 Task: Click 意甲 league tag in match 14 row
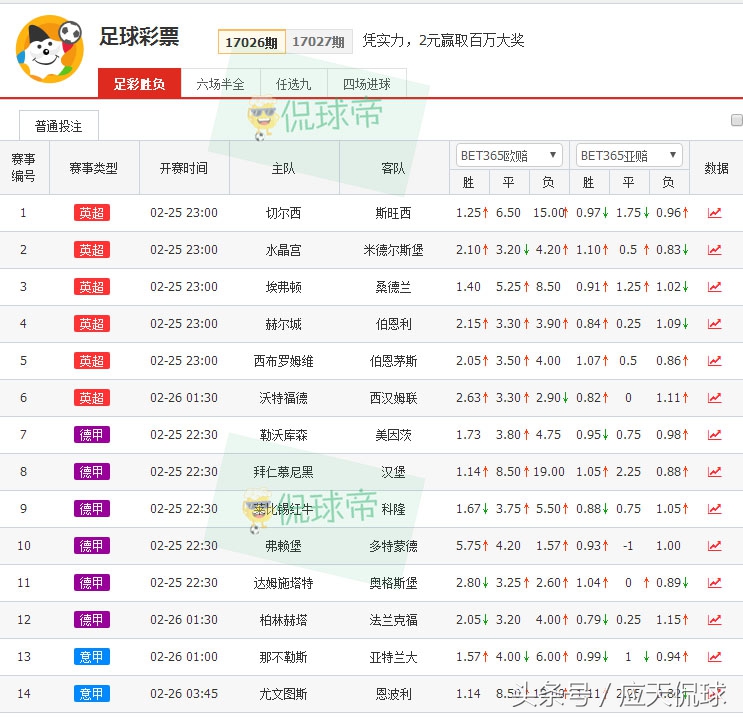(x=92, y=693)
